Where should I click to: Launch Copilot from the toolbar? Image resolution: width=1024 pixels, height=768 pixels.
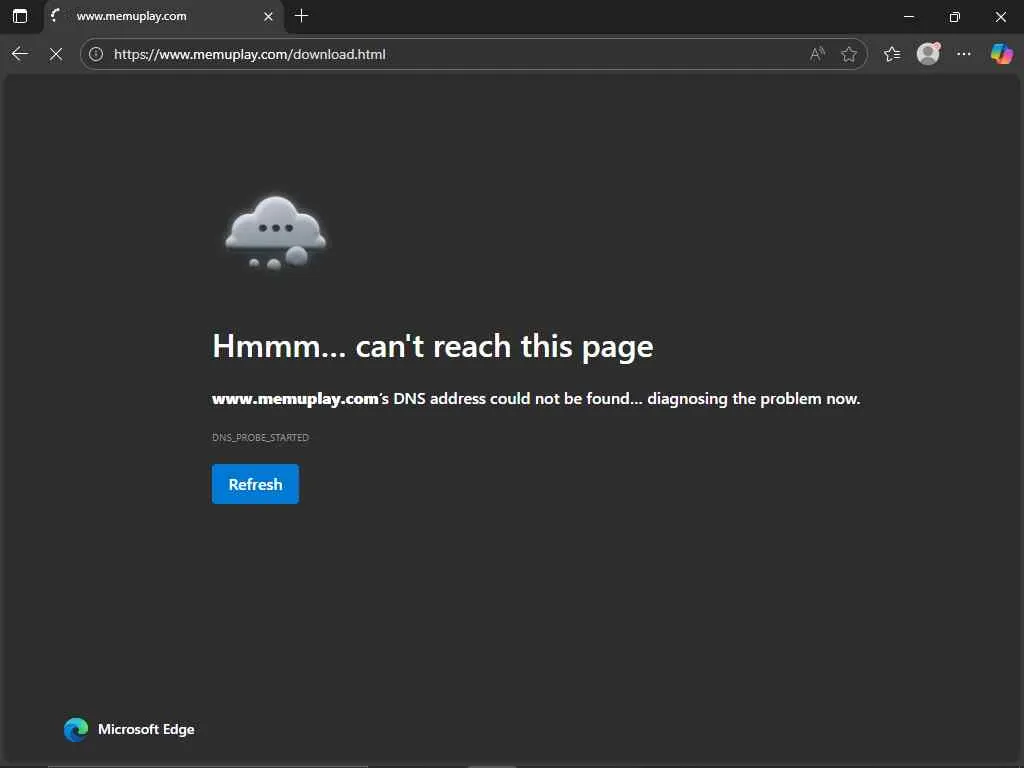coord(1001,54)
